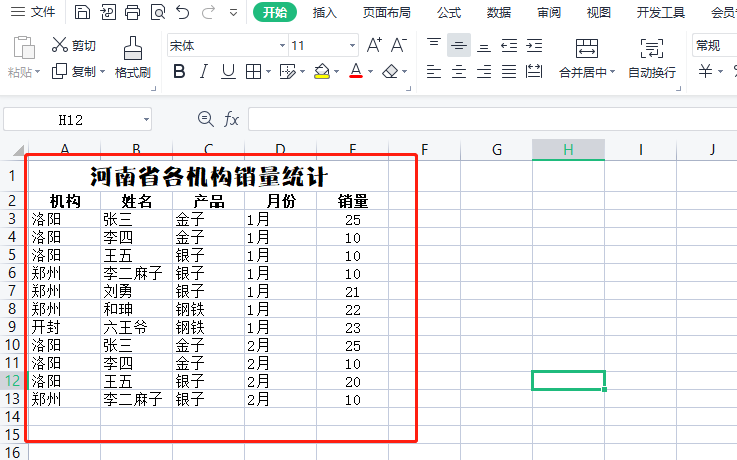This screenshot has height=460, width=737.
Task: Open the font name 宋体 dropdown
Action: (x=282, y=46)
